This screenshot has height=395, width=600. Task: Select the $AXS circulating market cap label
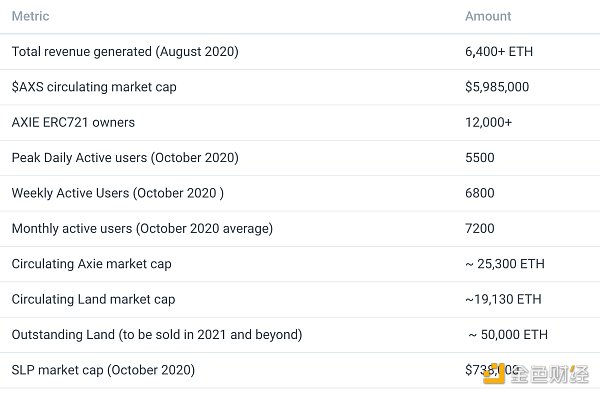tap(94, 87)
